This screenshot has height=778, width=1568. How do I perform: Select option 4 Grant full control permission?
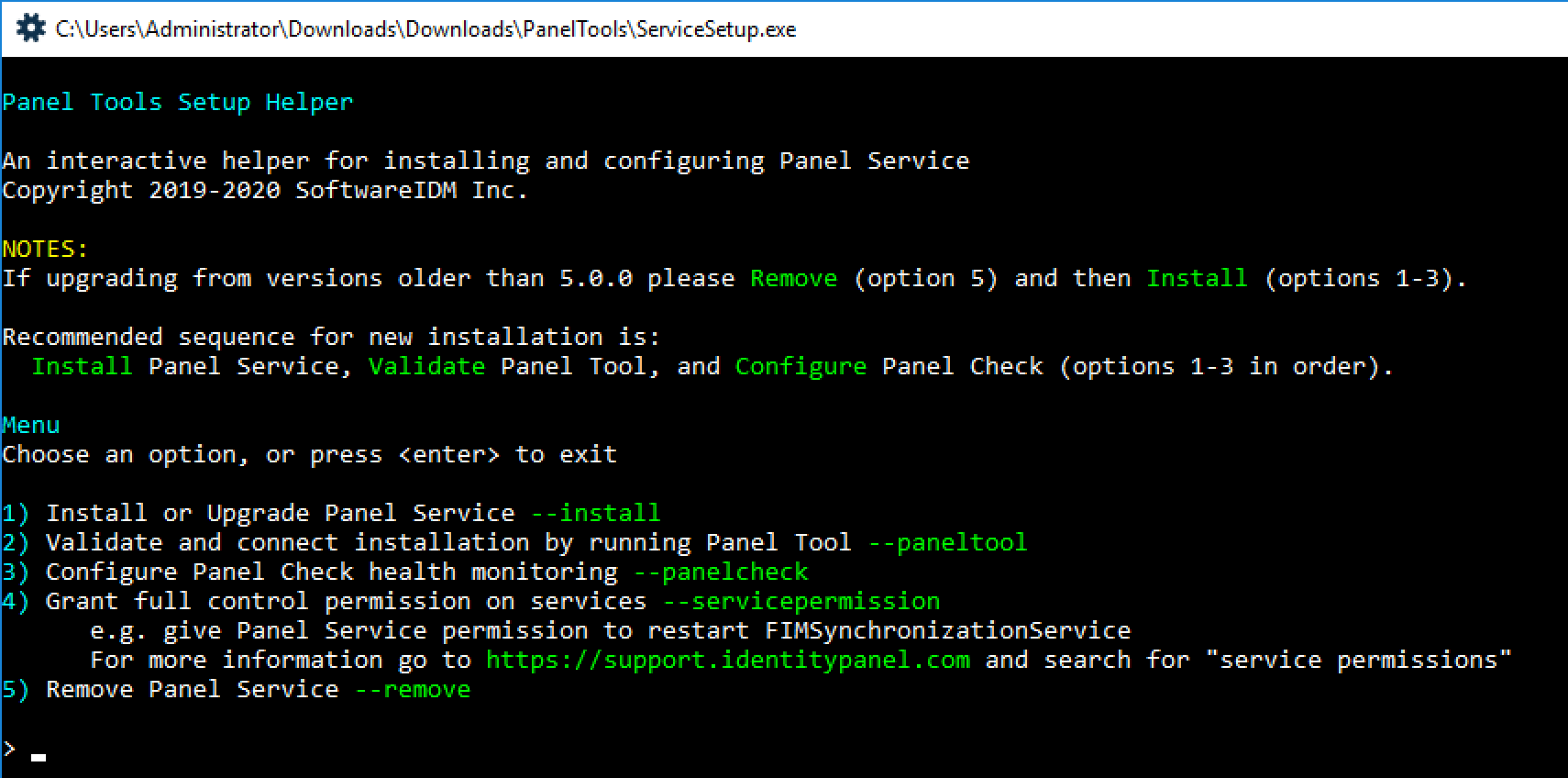[471, 601]
